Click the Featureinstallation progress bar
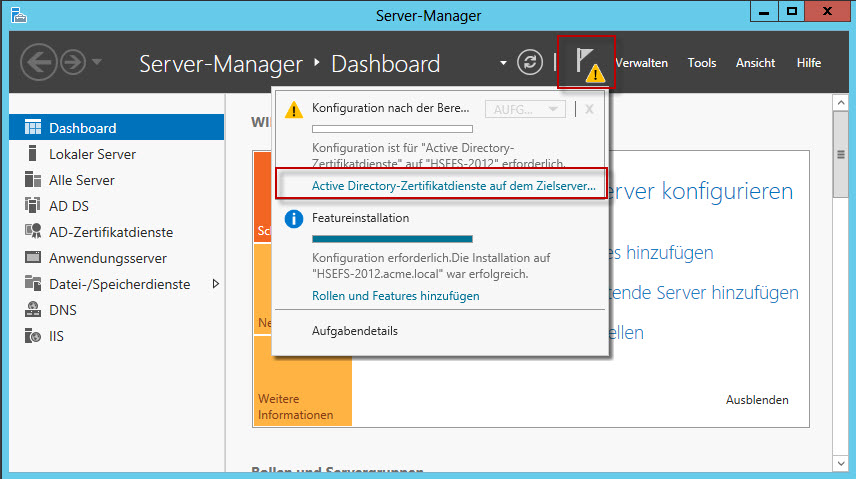 (x=392, y=239)
